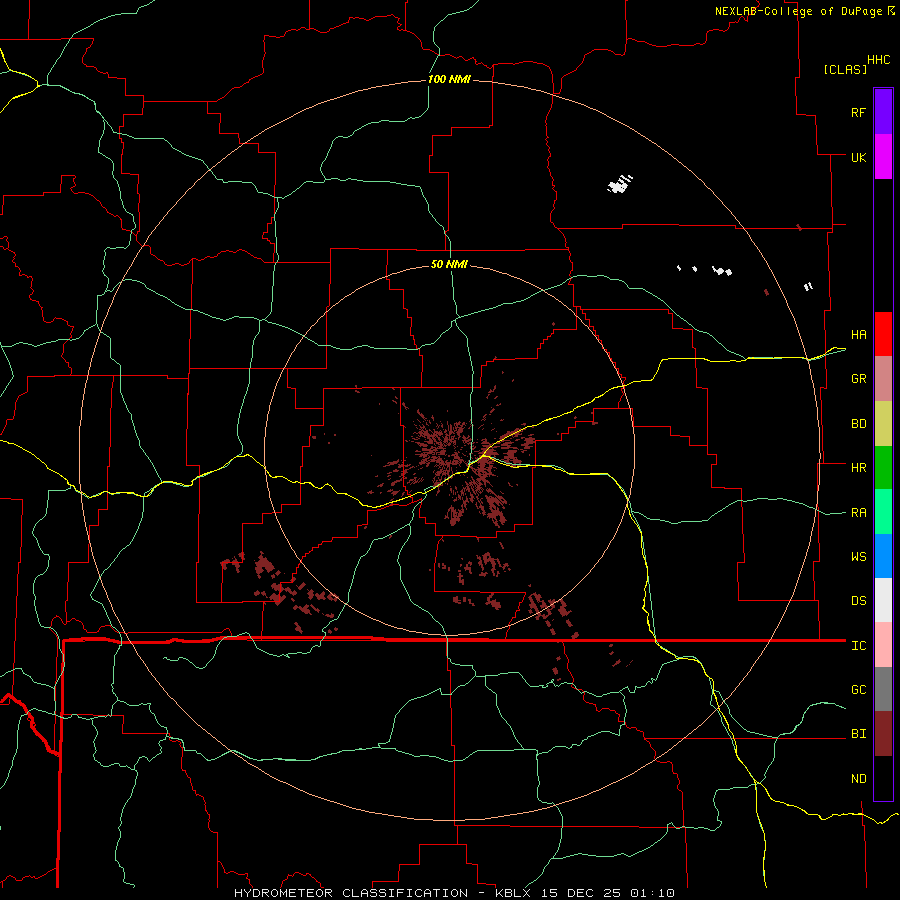The width and height of the screenshot is (900, 900).
Task: Click the '01:10' timestamp text
Action: point(652,893)
